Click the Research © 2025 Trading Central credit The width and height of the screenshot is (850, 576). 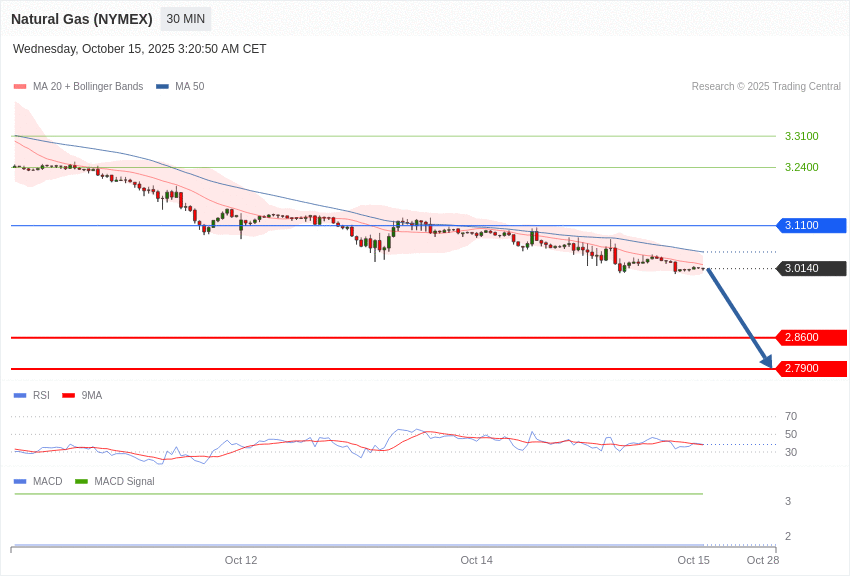tap(766, 87)
